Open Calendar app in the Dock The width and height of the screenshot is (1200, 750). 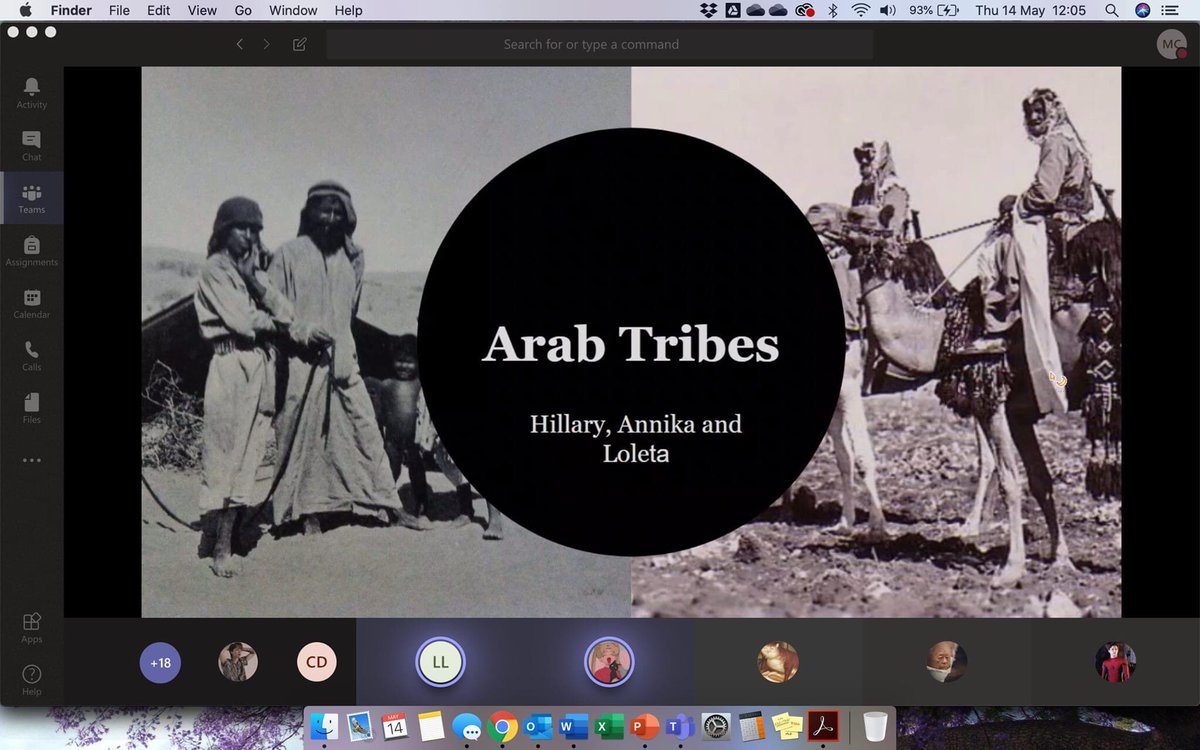point(395,726)
